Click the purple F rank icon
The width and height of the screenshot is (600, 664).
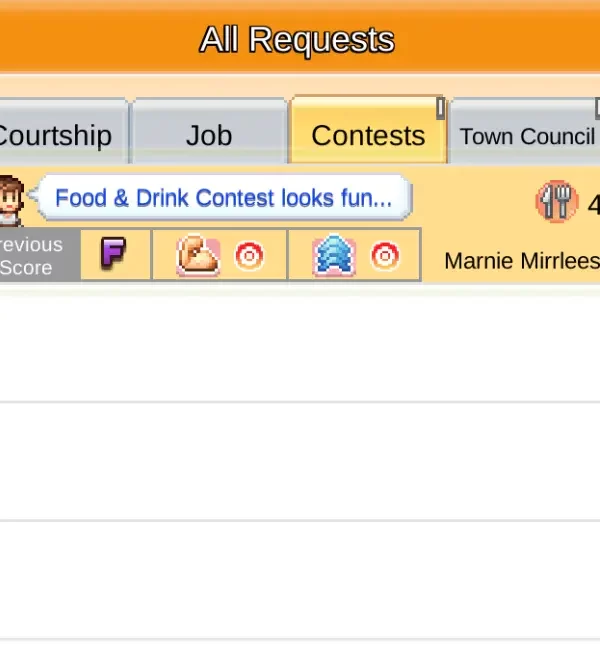click(114, 256)
